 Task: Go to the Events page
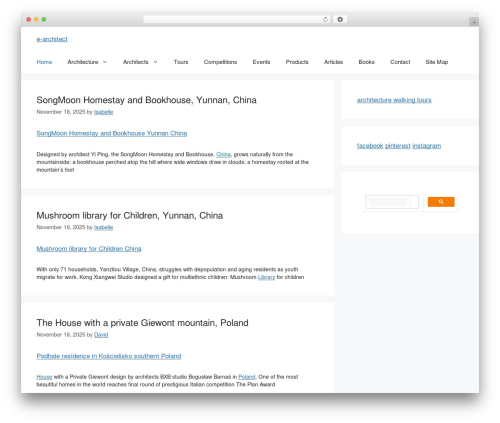coord(261,62)
